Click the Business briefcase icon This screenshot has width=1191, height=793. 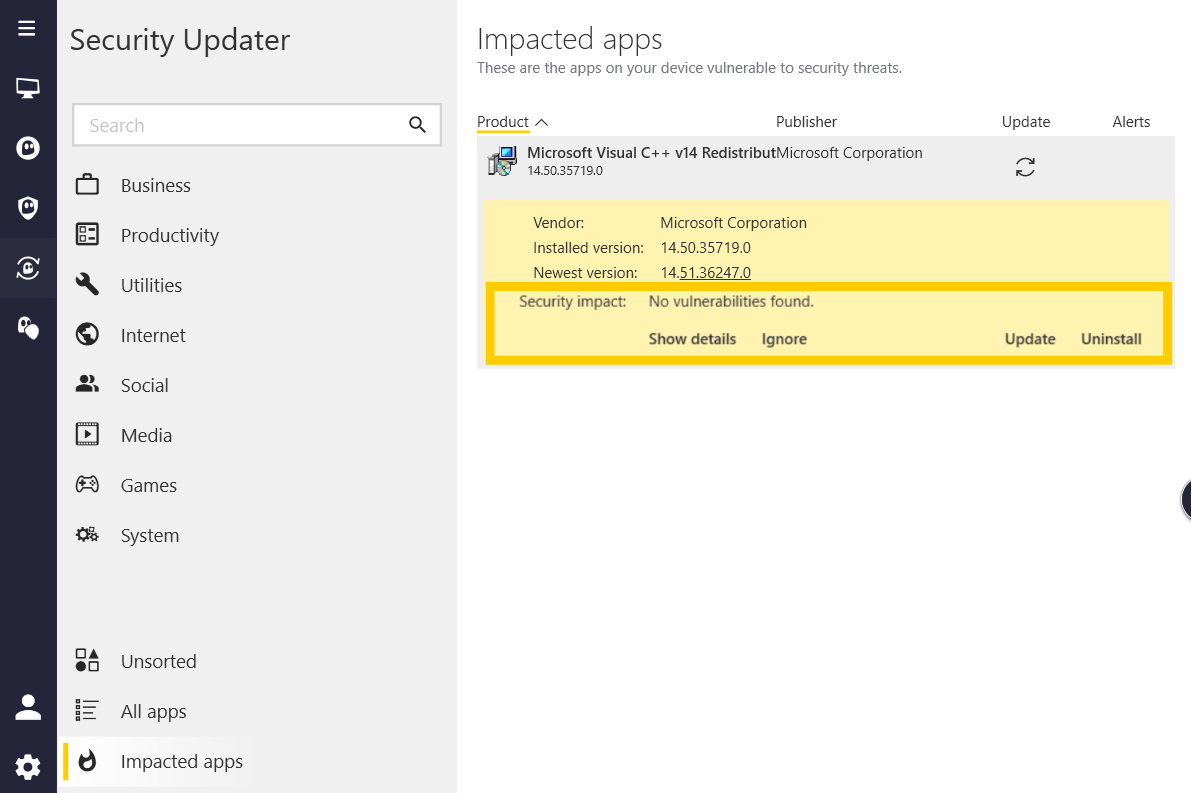(x=87, y=185)
